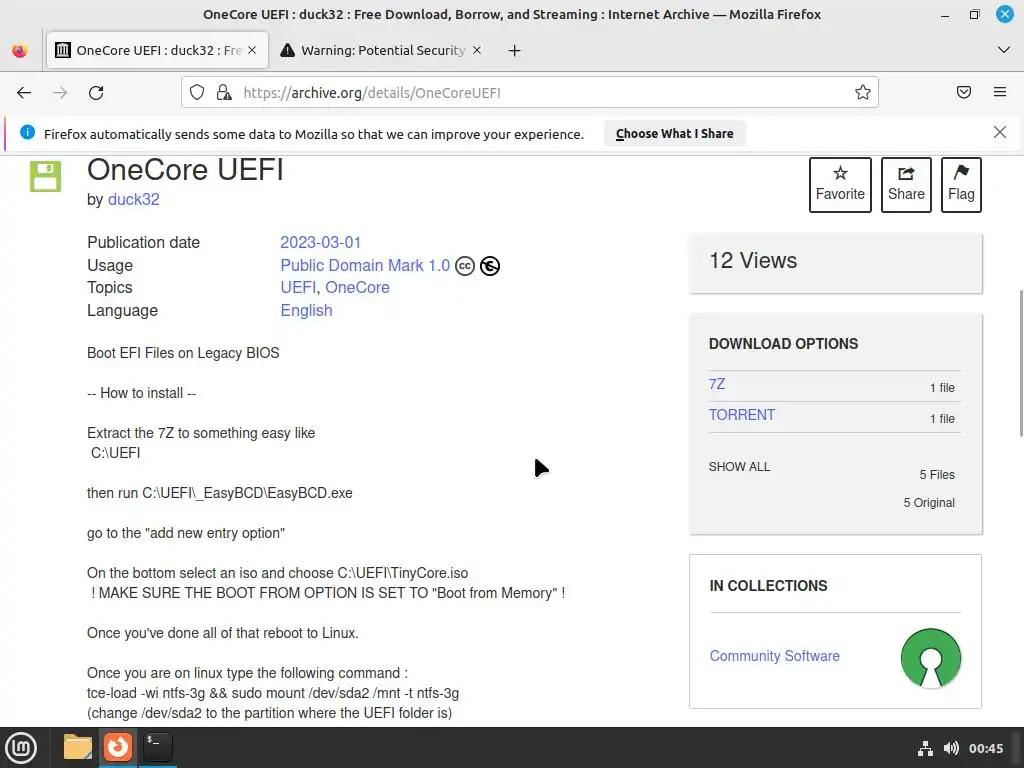The height and width of the screenshot is (768, 1024).
Task: Select the OneCore UEFI tab
Action: pos(157,50)
